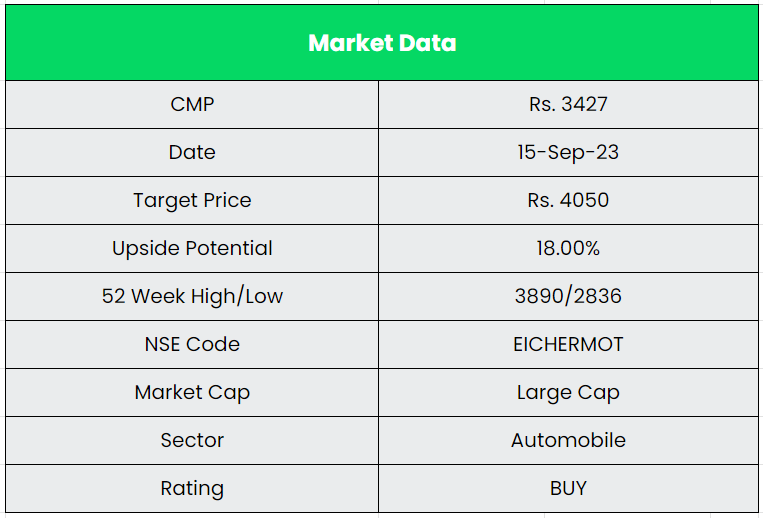The height and width of the screenshot is (518, 763).
Task: Click the 18.00% value cell
Action: coord(568,248)
